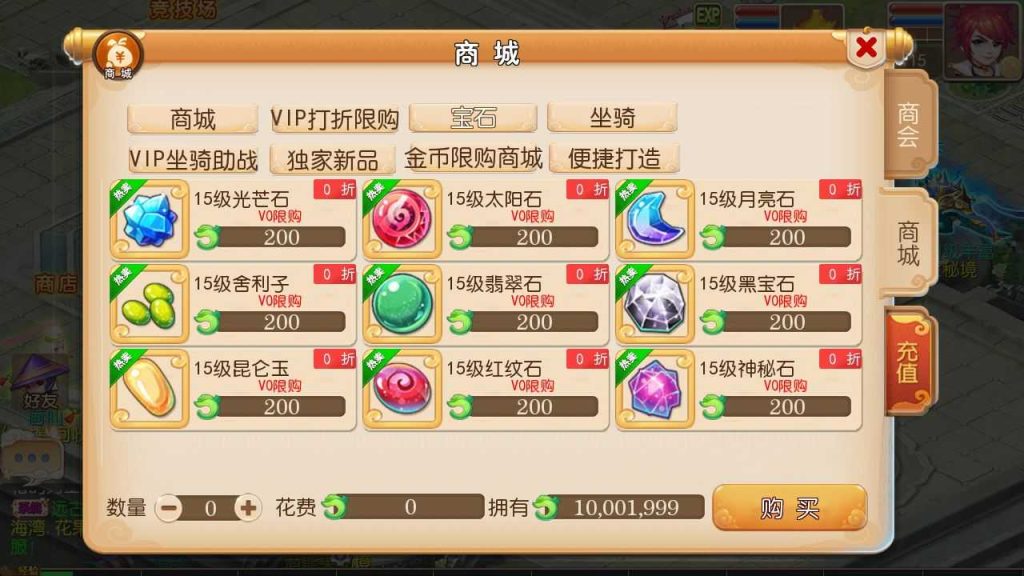
Task: Open the 宝石 category tab
Action: (473, 118)
